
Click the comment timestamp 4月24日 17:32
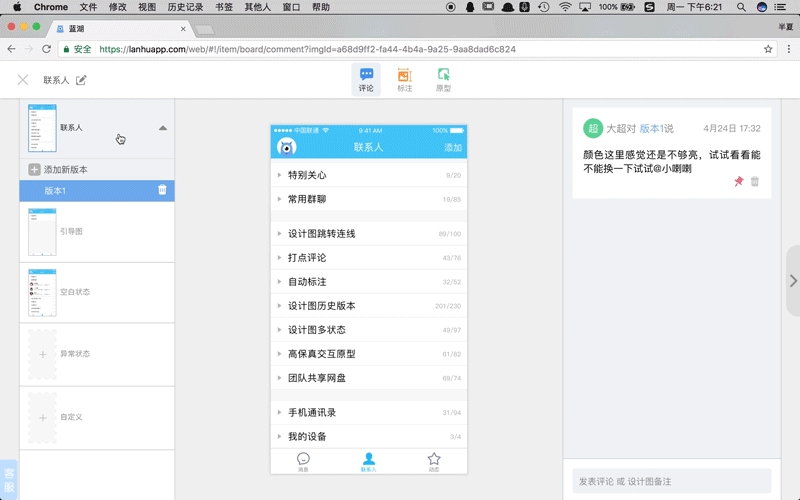732,129
